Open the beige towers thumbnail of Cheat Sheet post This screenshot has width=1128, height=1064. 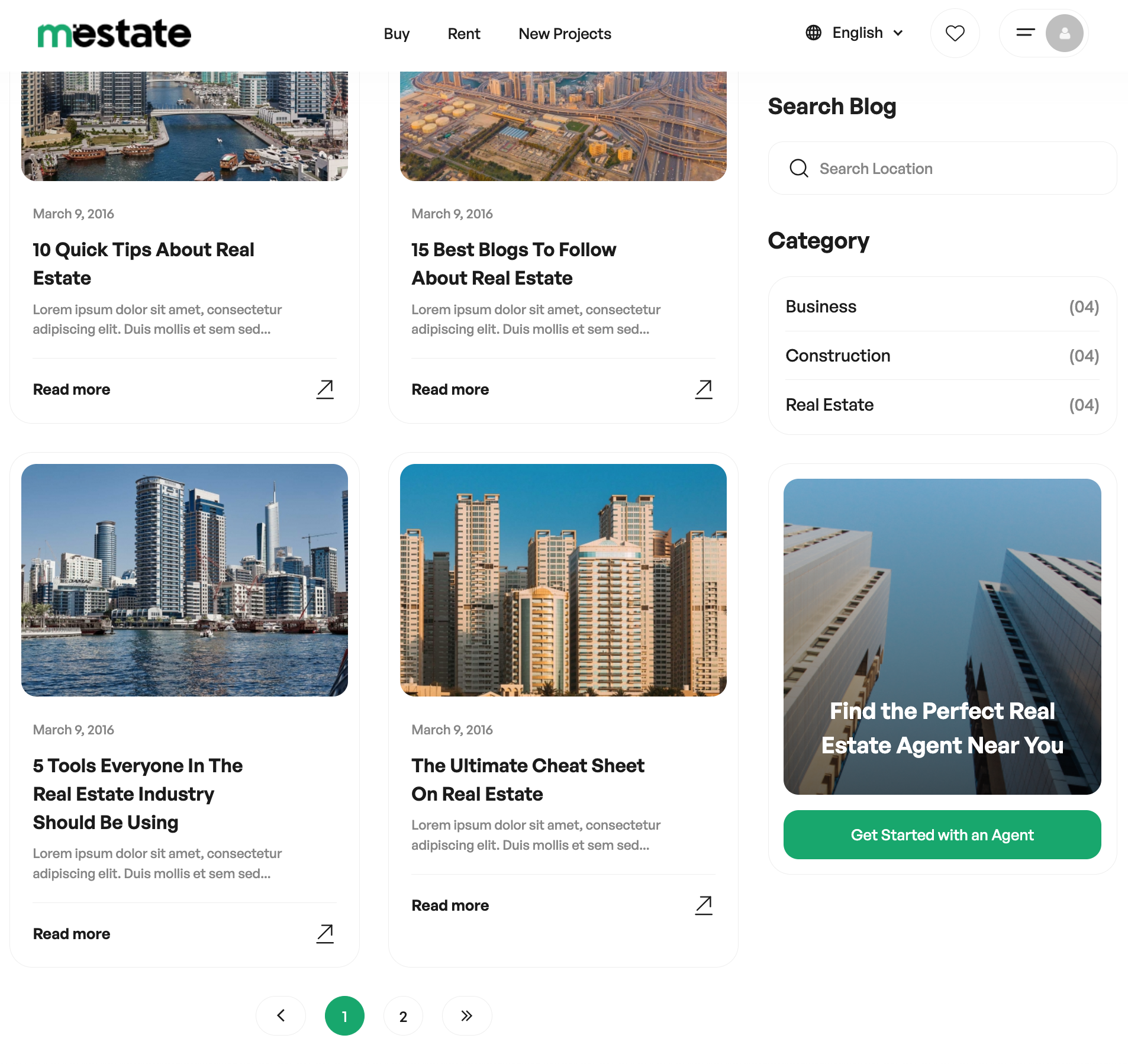(x=563, y=580)
